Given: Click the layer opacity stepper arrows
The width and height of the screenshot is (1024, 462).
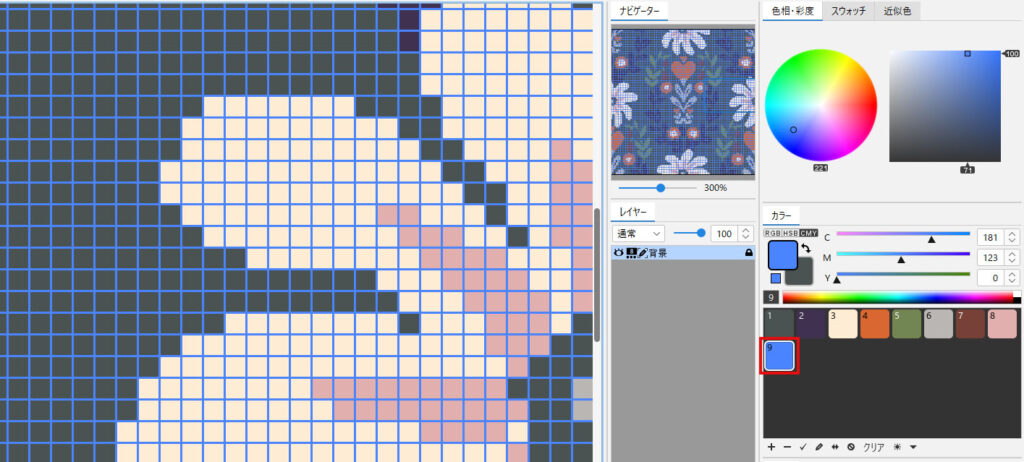Looking at the screenshot, I should [746, 233].
